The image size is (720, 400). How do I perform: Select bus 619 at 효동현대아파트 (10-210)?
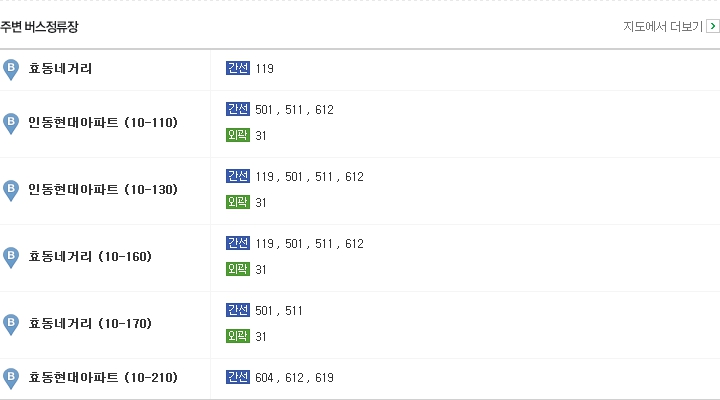click(x=324, y=377)
